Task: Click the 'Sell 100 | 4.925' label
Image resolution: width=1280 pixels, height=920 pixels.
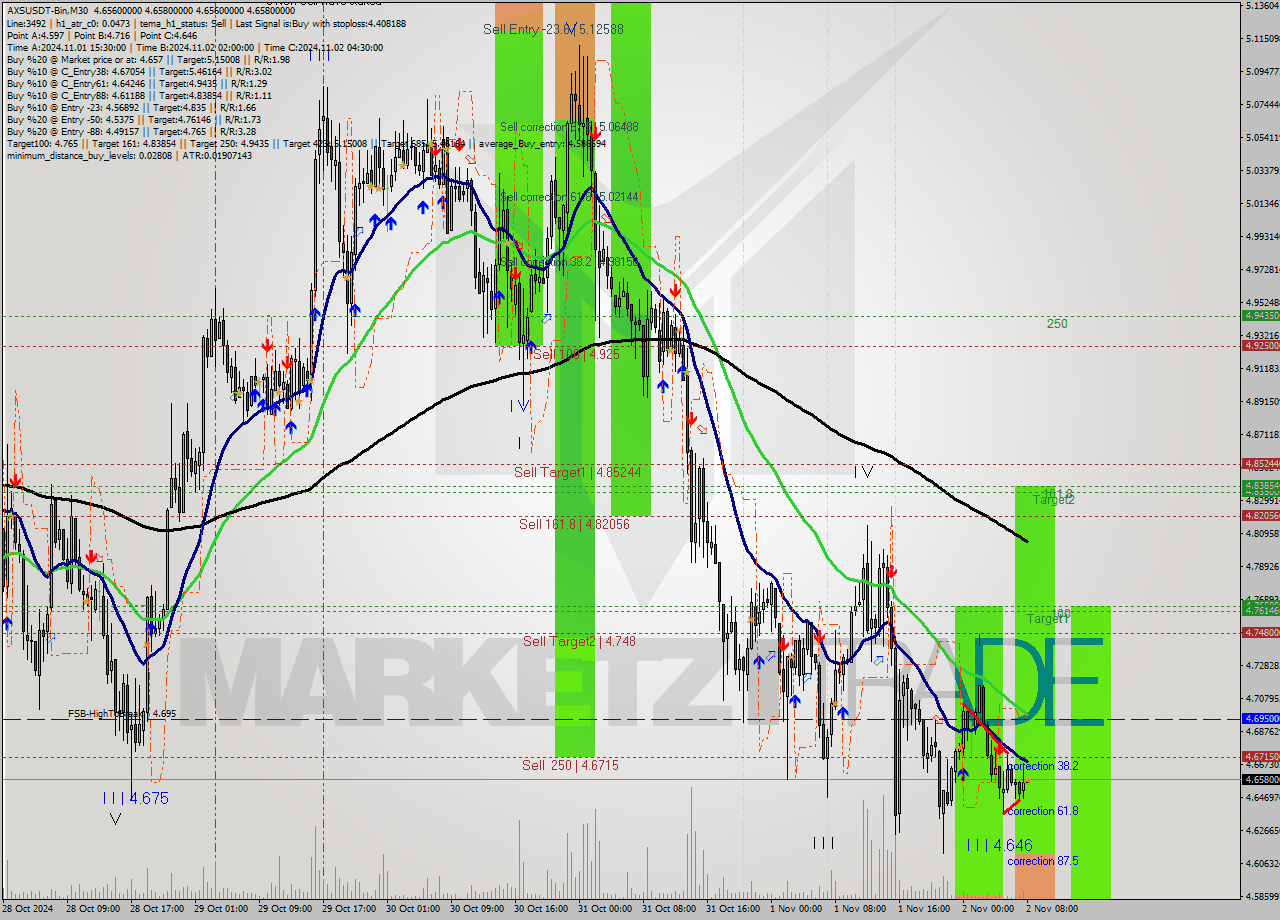Action: [x=575, y=354]
